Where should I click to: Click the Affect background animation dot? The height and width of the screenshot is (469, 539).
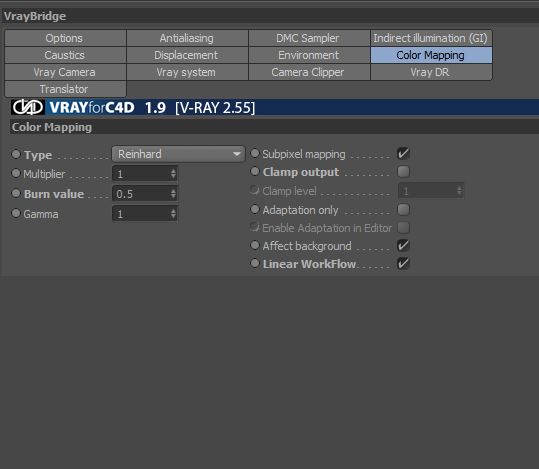point(255,245)
